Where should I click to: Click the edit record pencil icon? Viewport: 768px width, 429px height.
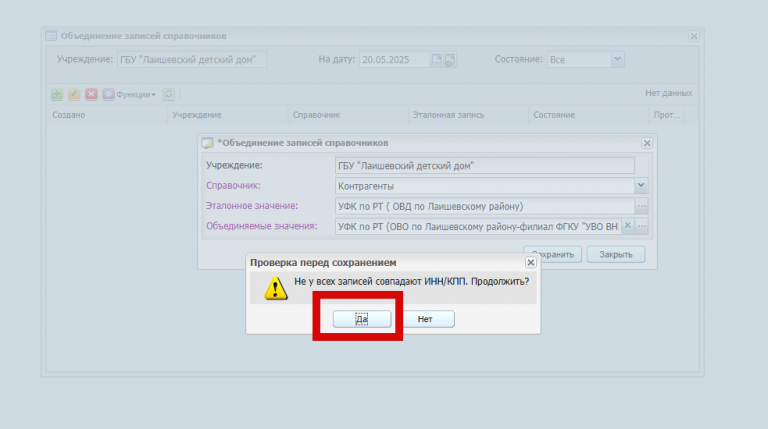(74, 94)
